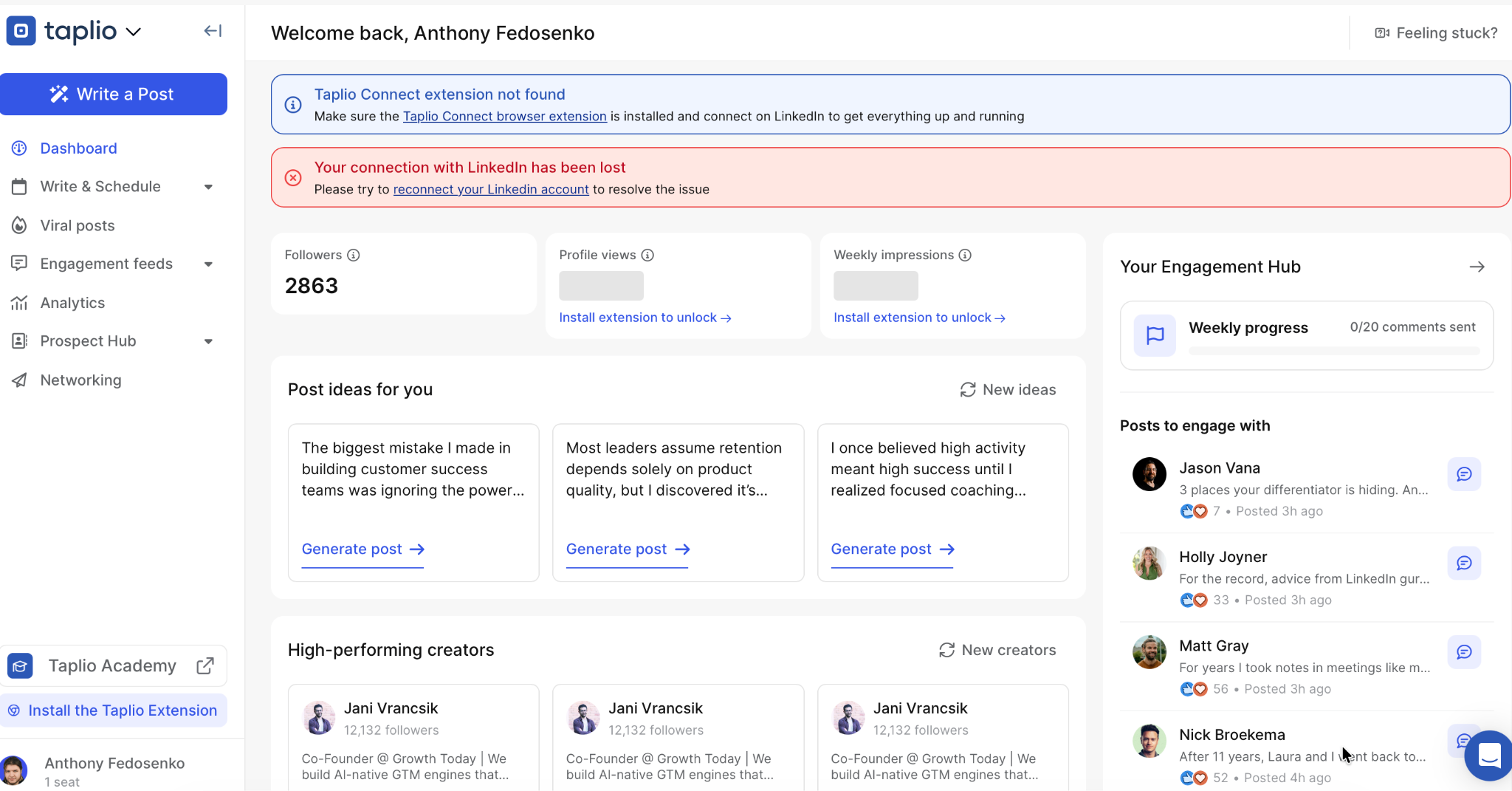The width and height of the screenshot is (1512, 791).
Task: Open the Taplio Connect browser extension link
Action: point(504,116)
